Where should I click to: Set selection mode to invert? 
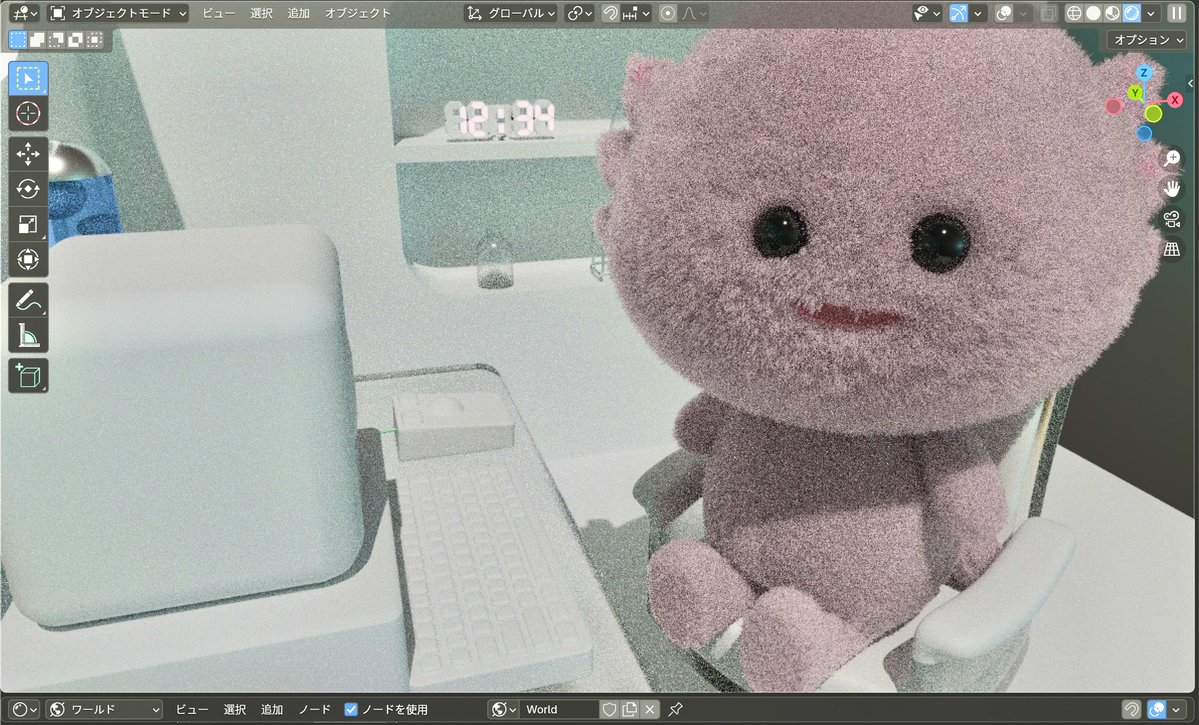coord(75,40)
